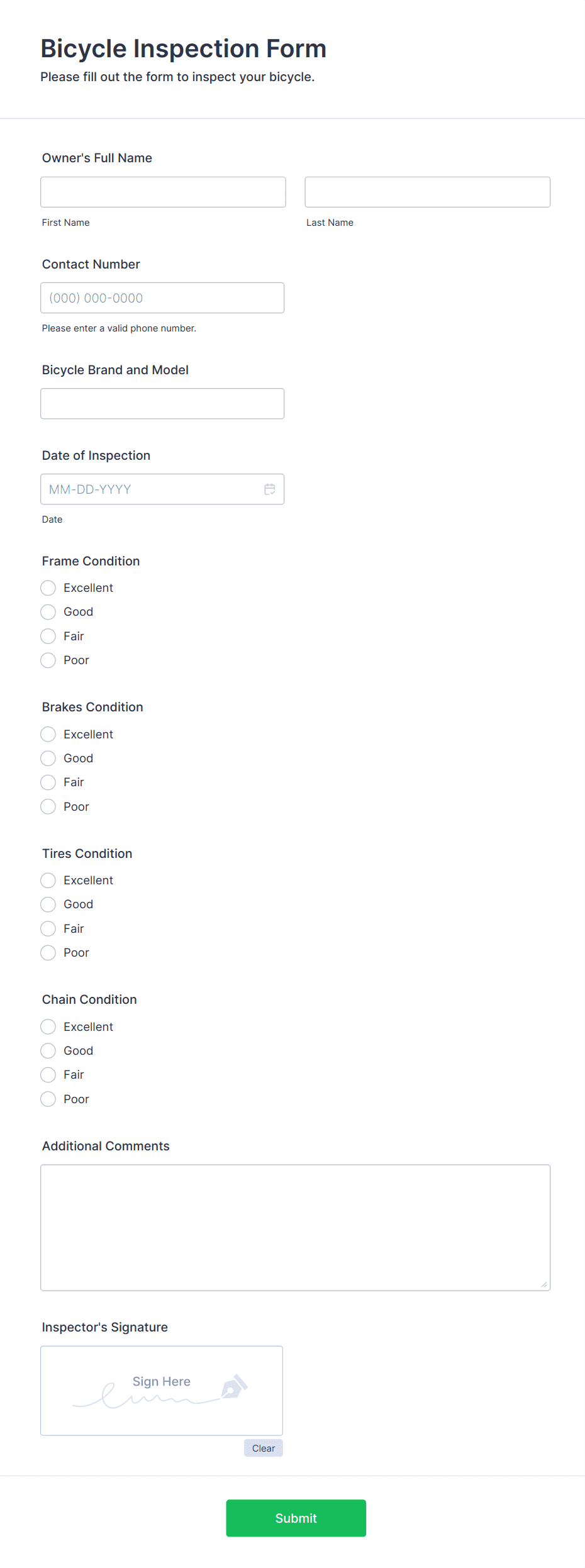Open the calendar date picker icon
This screenshot has height=1568, width=585.
269,489
